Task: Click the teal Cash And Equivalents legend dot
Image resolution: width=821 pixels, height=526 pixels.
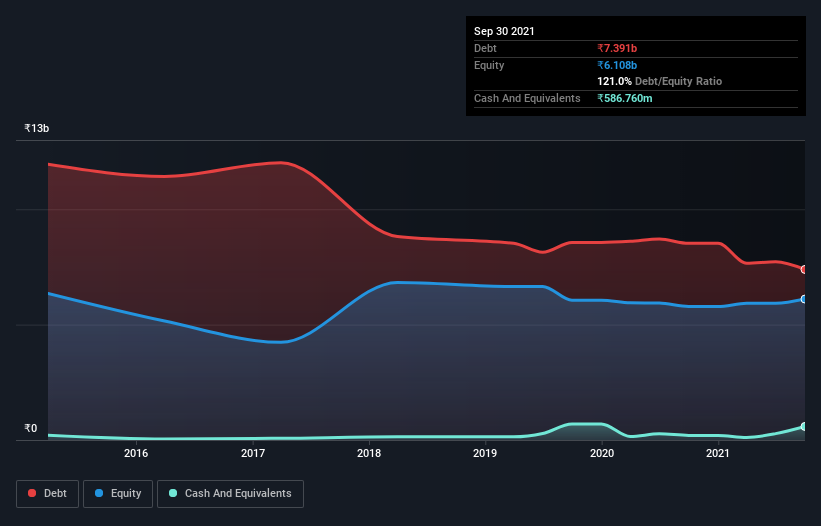Action: 173,493
